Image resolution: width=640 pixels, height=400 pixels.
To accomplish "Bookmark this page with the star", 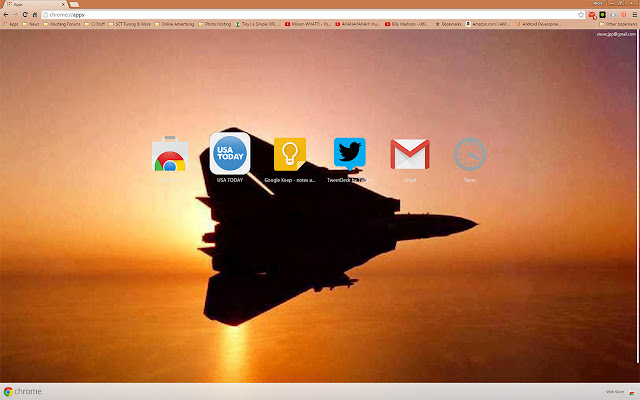I will 581,15.
